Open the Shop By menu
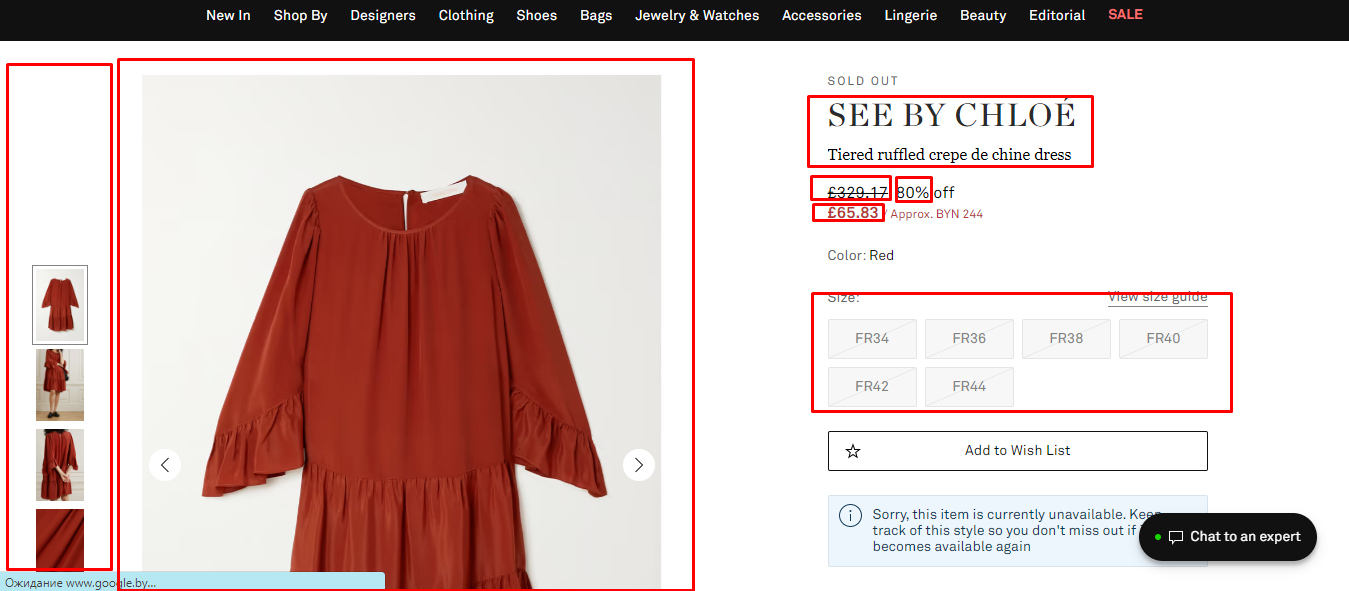The image size is (1349, 591). (300, 15)
